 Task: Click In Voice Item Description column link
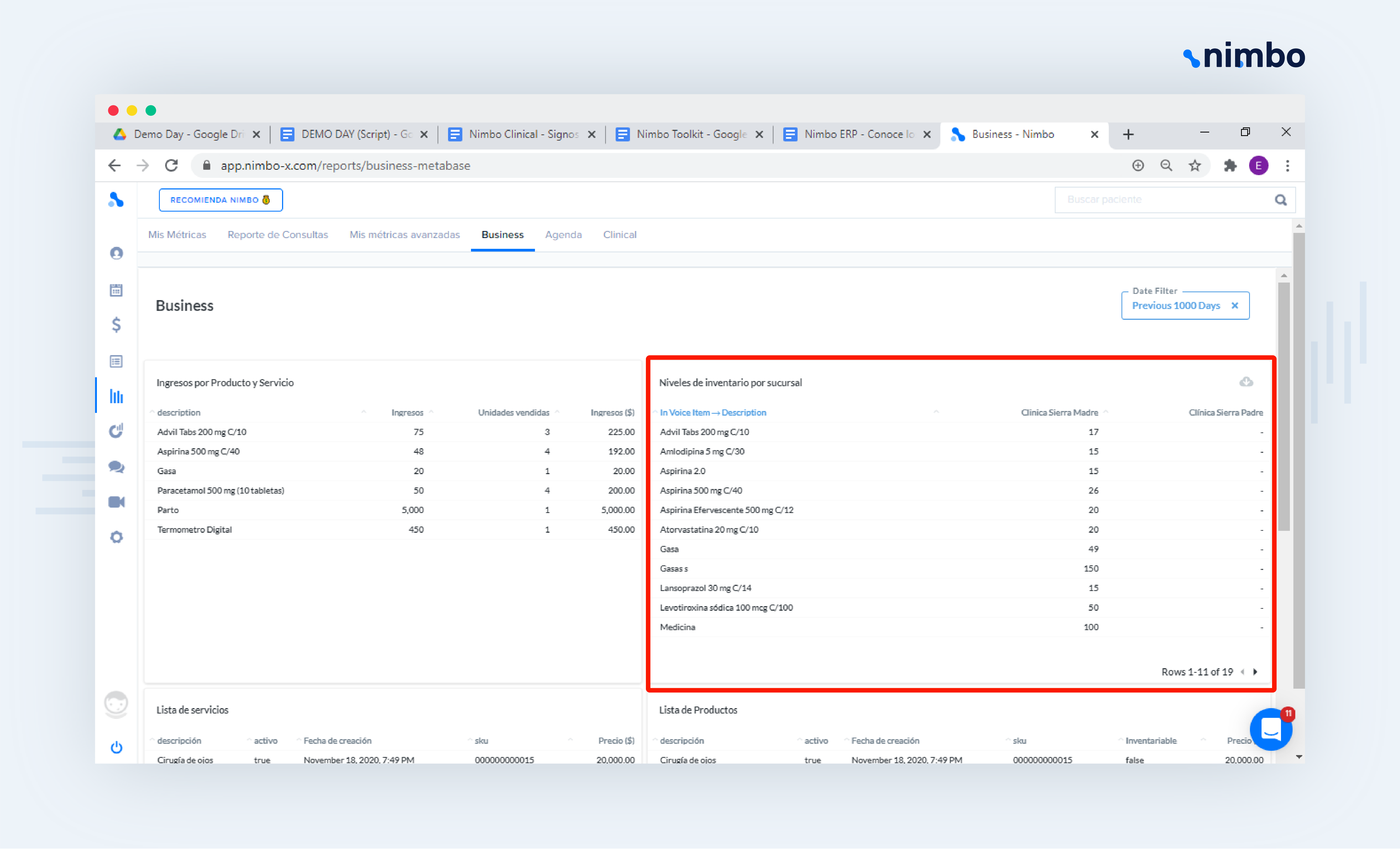click(x=713, y=413)
